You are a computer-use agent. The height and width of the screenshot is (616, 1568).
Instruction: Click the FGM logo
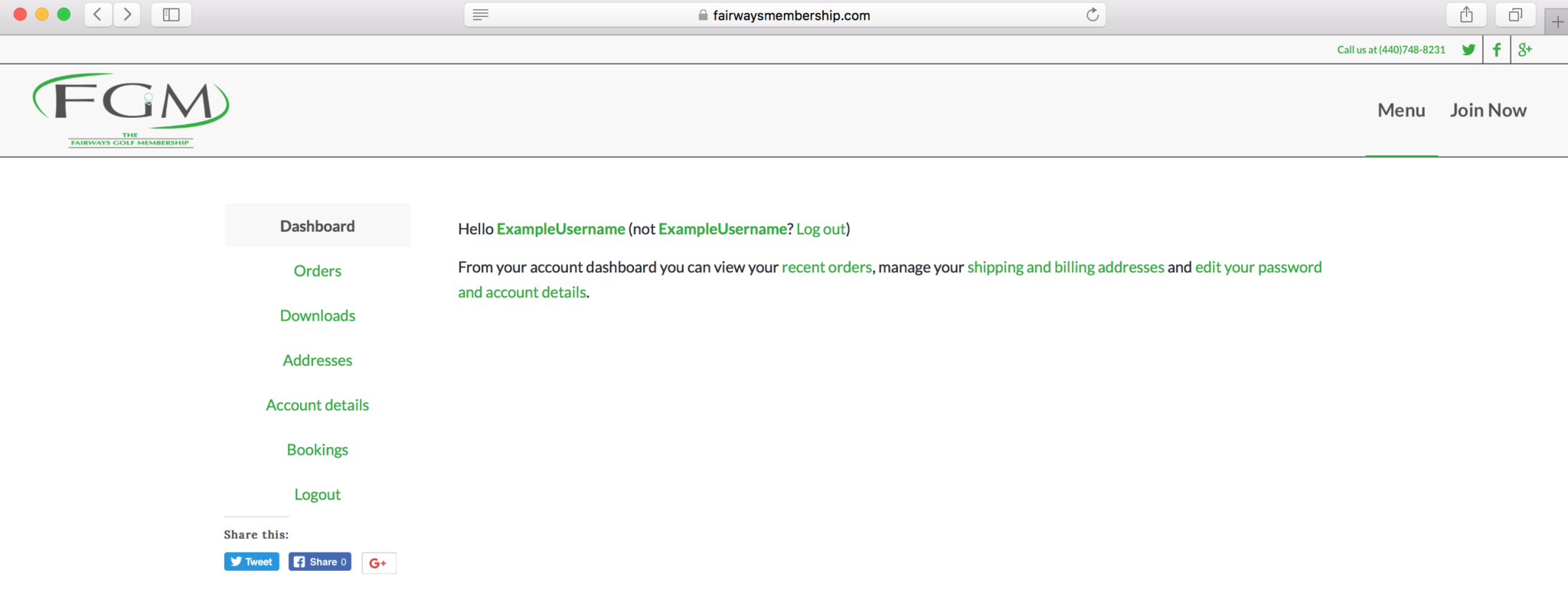coord(131,109)
